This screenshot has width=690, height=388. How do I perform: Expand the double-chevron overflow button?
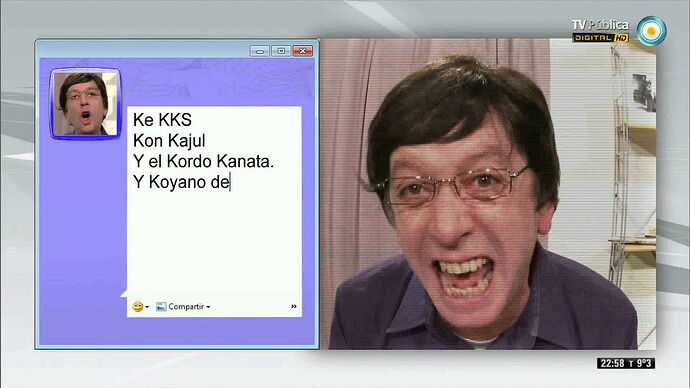pos(294,306)
